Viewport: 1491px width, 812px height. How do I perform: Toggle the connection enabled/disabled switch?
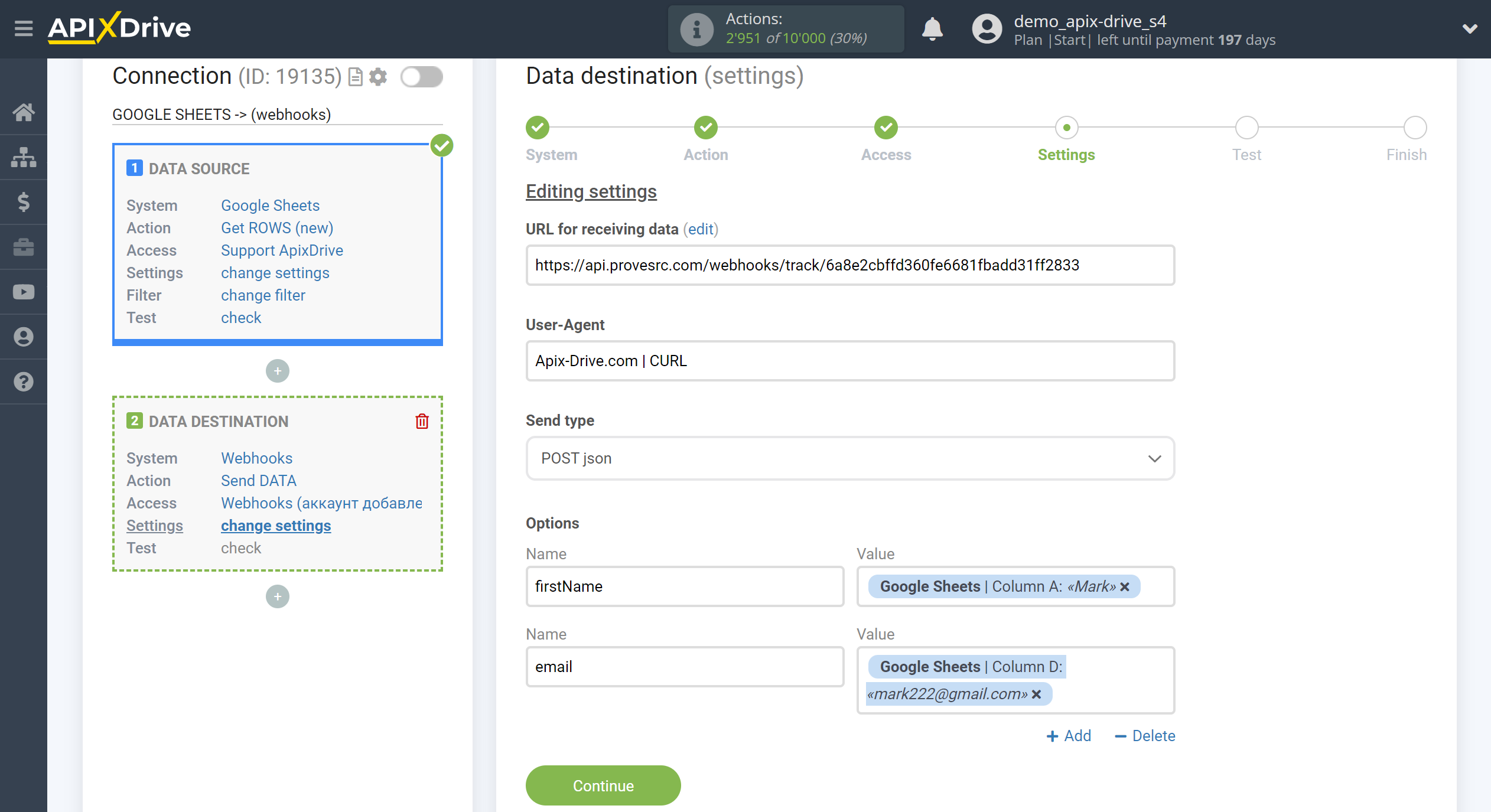click(422, 77)
